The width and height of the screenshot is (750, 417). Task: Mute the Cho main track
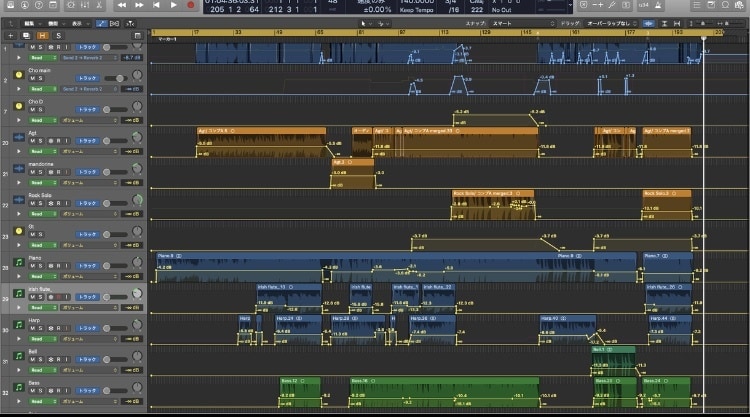coord(33,78)
